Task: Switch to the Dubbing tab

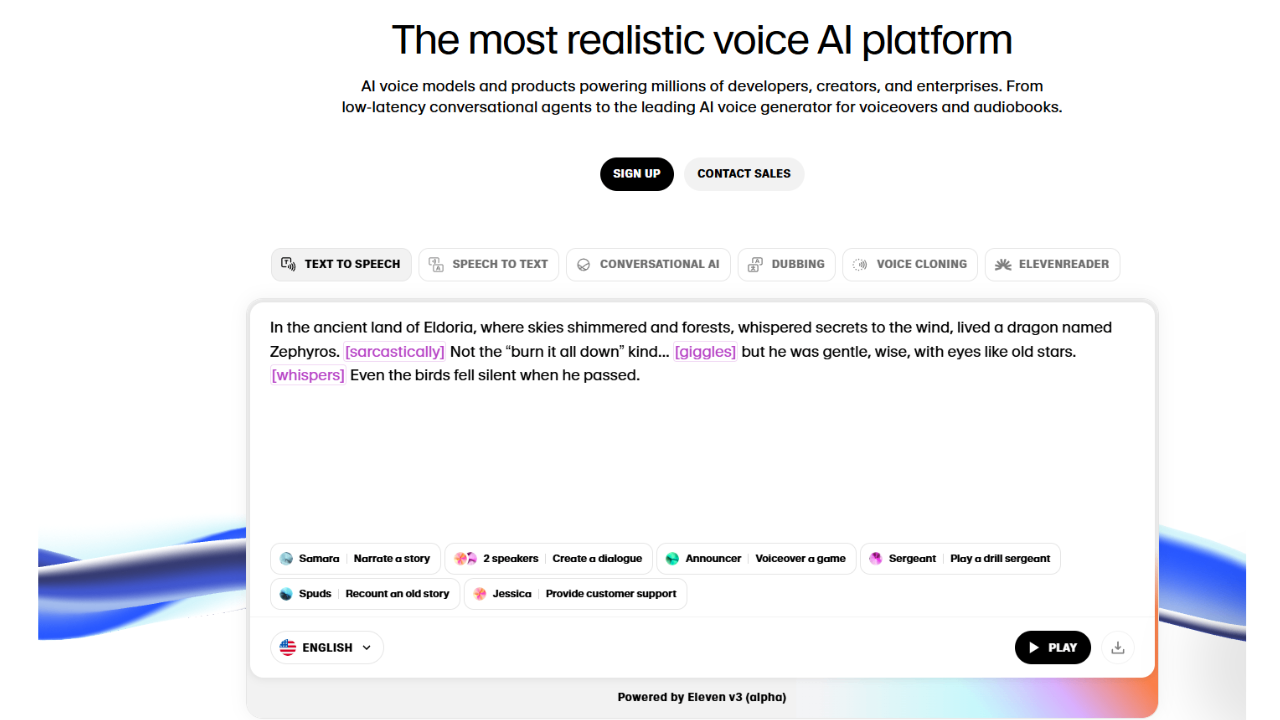Action: (x=786, y=264)
